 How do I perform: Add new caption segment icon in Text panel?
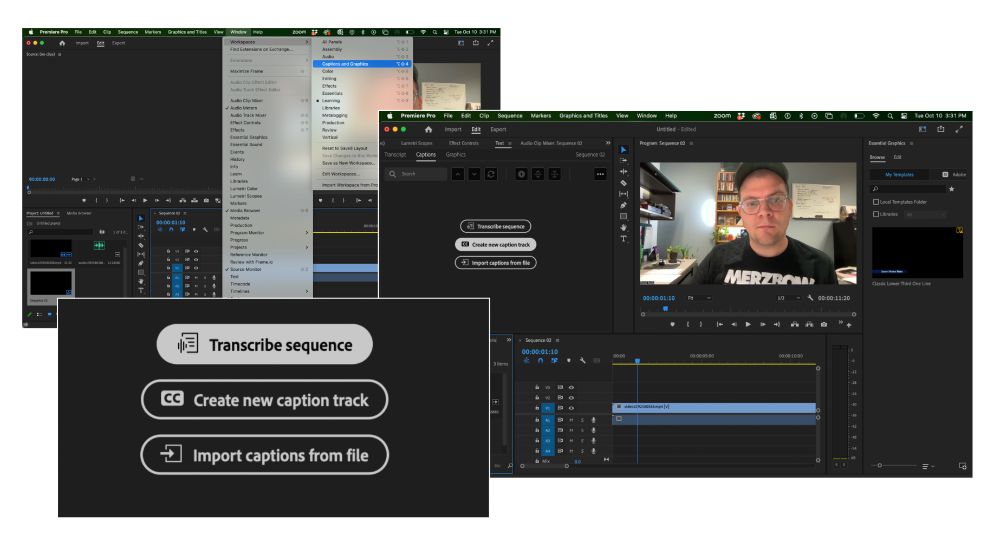pyautogui.click(x=521, y=174)
